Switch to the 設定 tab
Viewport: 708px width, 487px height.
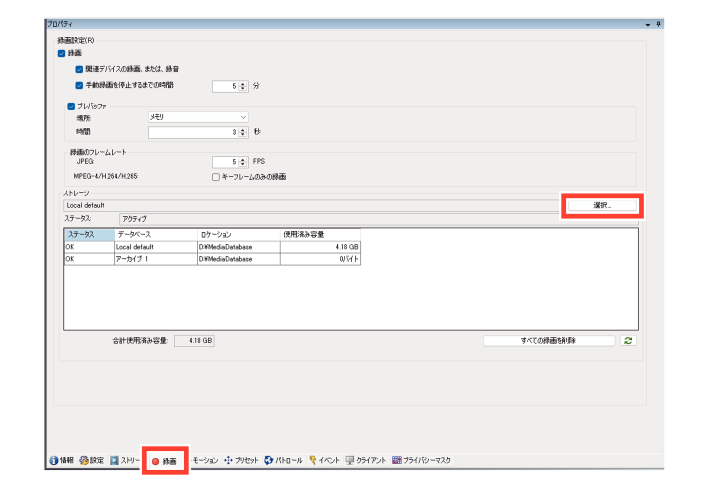pyautogui.click(x=92, y=460)
